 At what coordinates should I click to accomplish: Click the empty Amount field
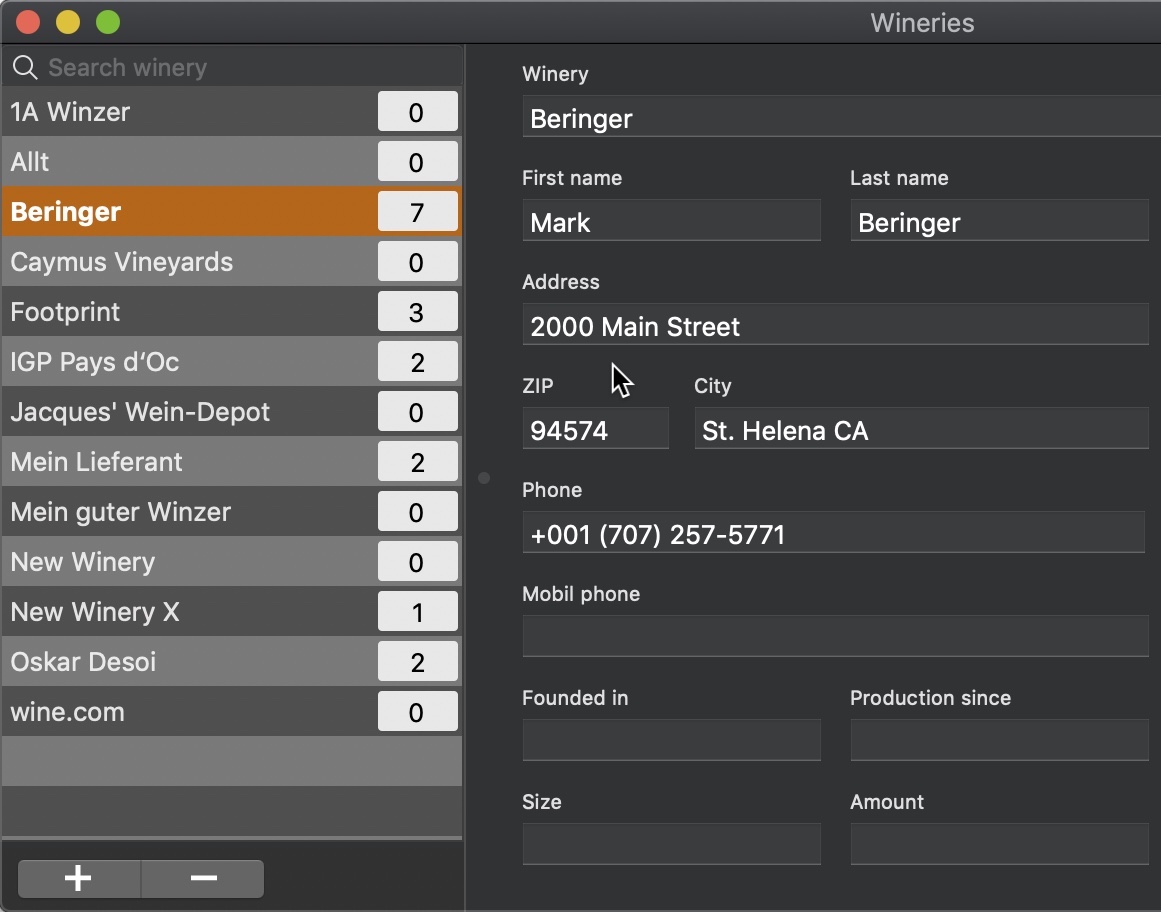1000,844
